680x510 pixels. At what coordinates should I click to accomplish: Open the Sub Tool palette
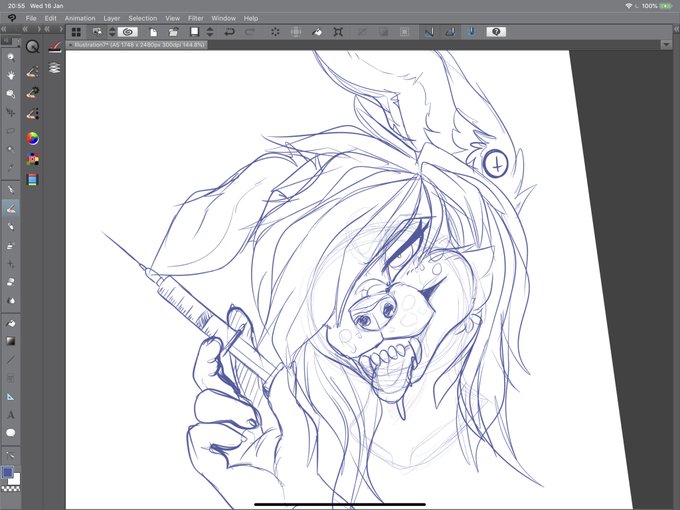point(33,72)
